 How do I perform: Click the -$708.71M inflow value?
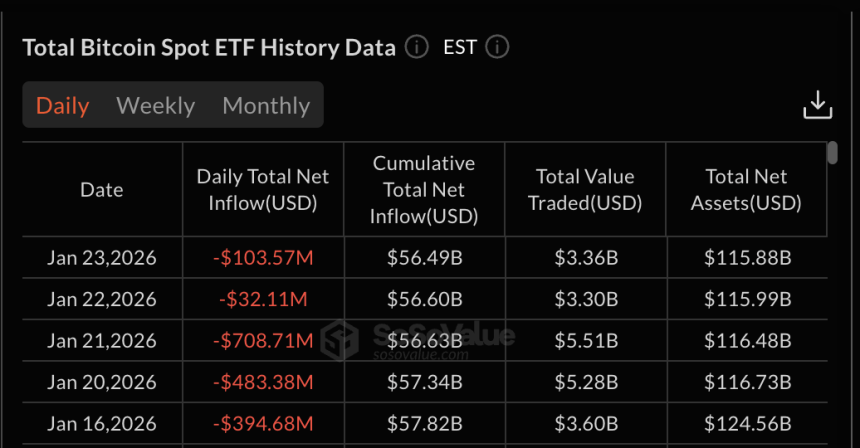263,341
